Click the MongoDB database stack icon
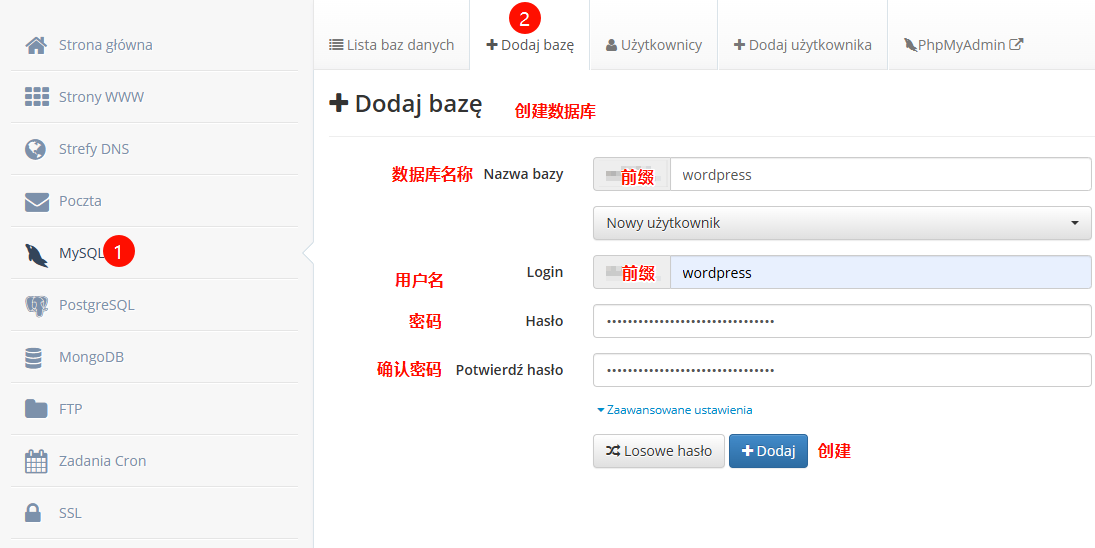The image size is (1095, 548). pyautogui.click(x=35, y=357)
